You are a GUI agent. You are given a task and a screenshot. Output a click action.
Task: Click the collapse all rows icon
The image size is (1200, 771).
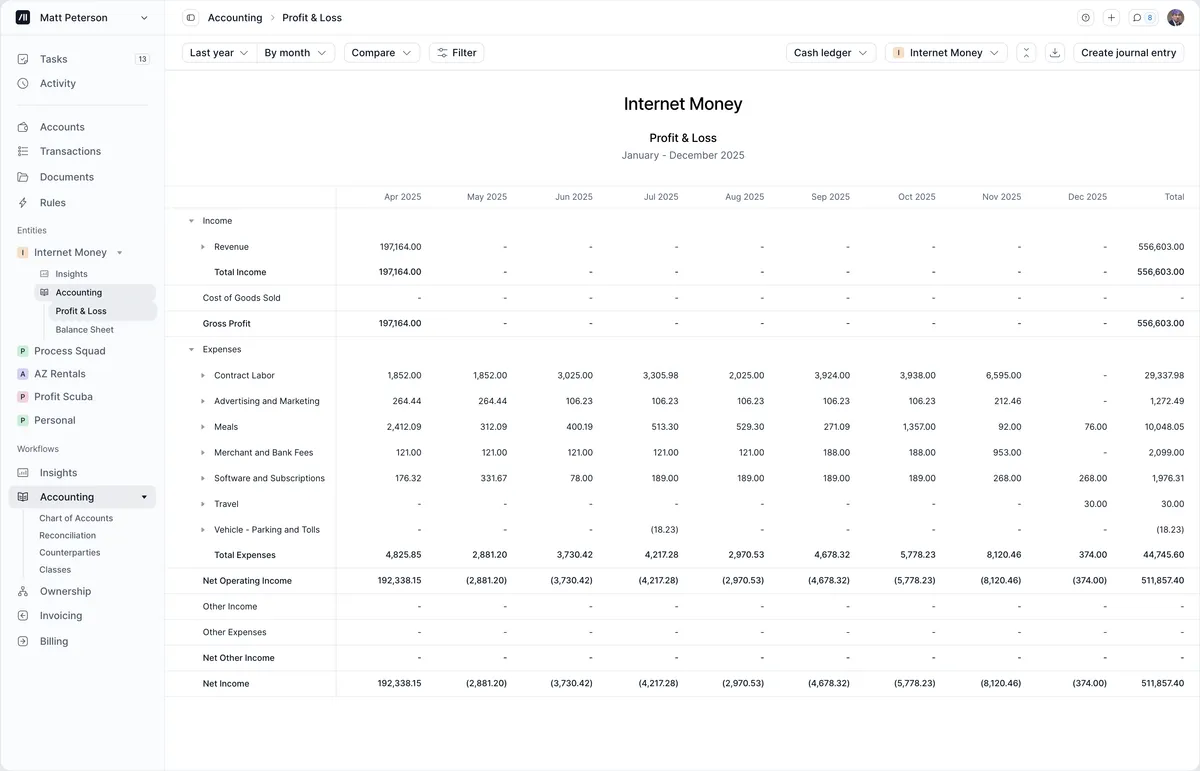[1026, 53]
